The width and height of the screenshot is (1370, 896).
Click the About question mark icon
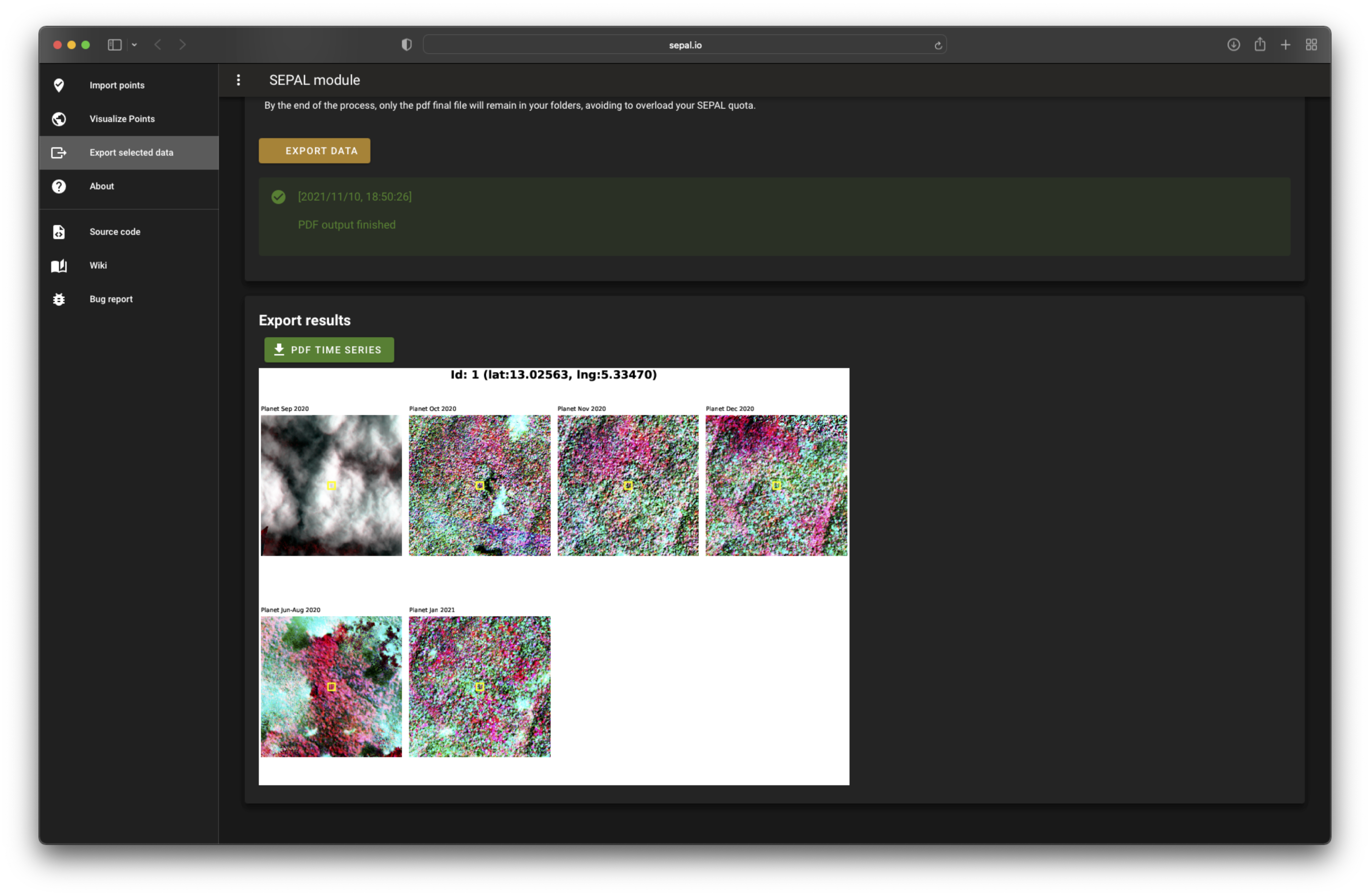click(59, 186)
